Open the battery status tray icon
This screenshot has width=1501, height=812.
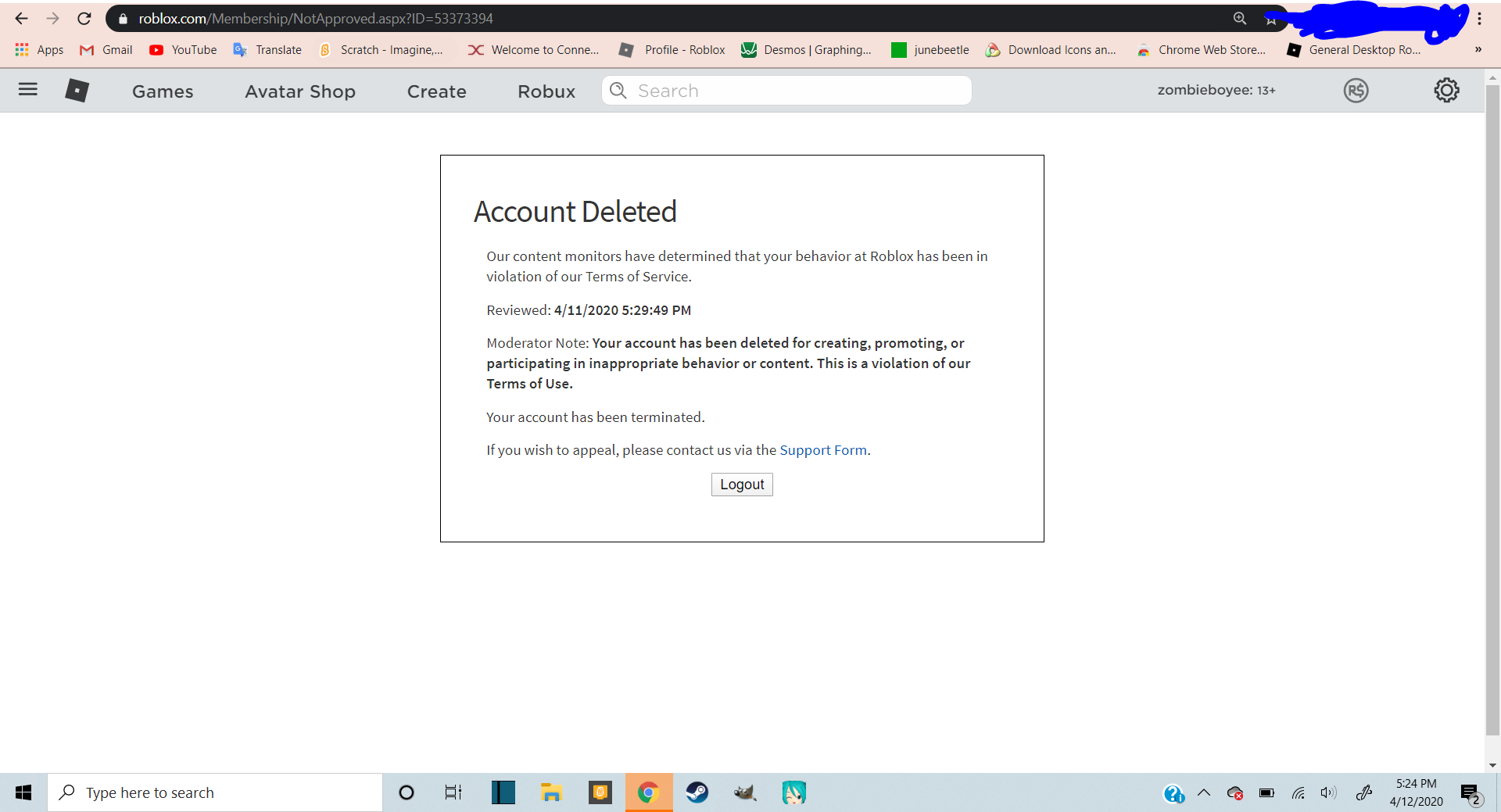pos(1266,793)
